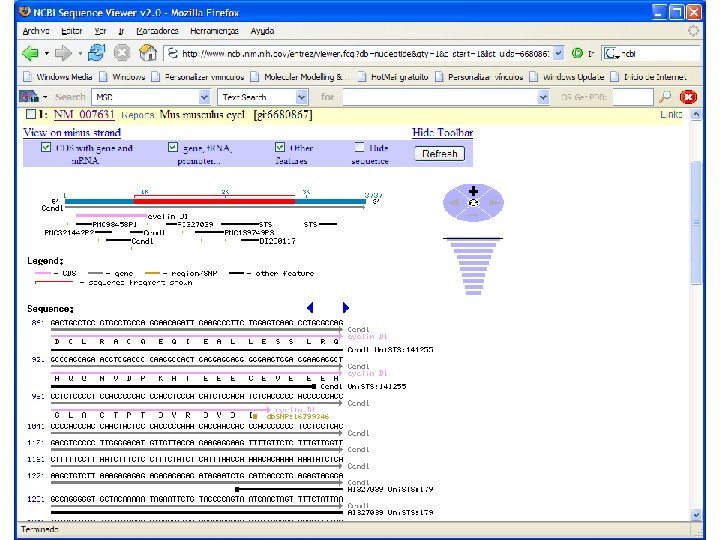Open the MGC database dropdown
The width and height of the screenshot is (720, 540).
coord(204,97)
